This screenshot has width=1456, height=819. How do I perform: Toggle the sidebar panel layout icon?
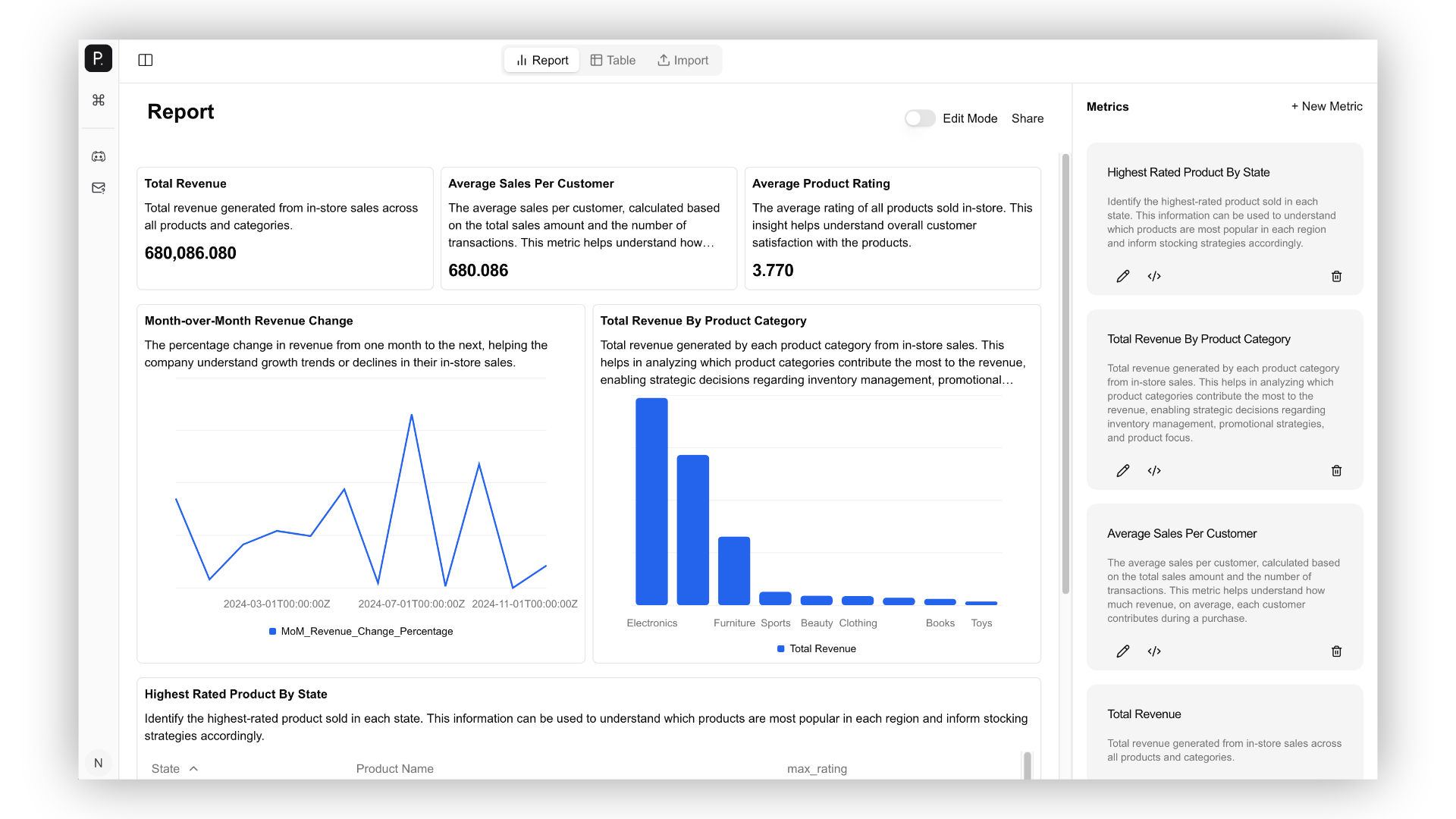(x=146, y=60)
